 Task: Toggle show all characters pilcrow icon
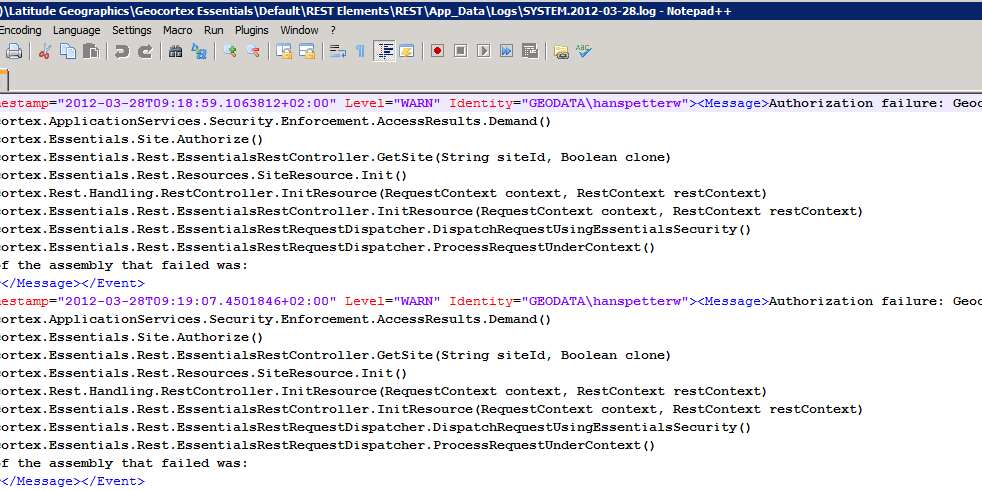(360, 51)
